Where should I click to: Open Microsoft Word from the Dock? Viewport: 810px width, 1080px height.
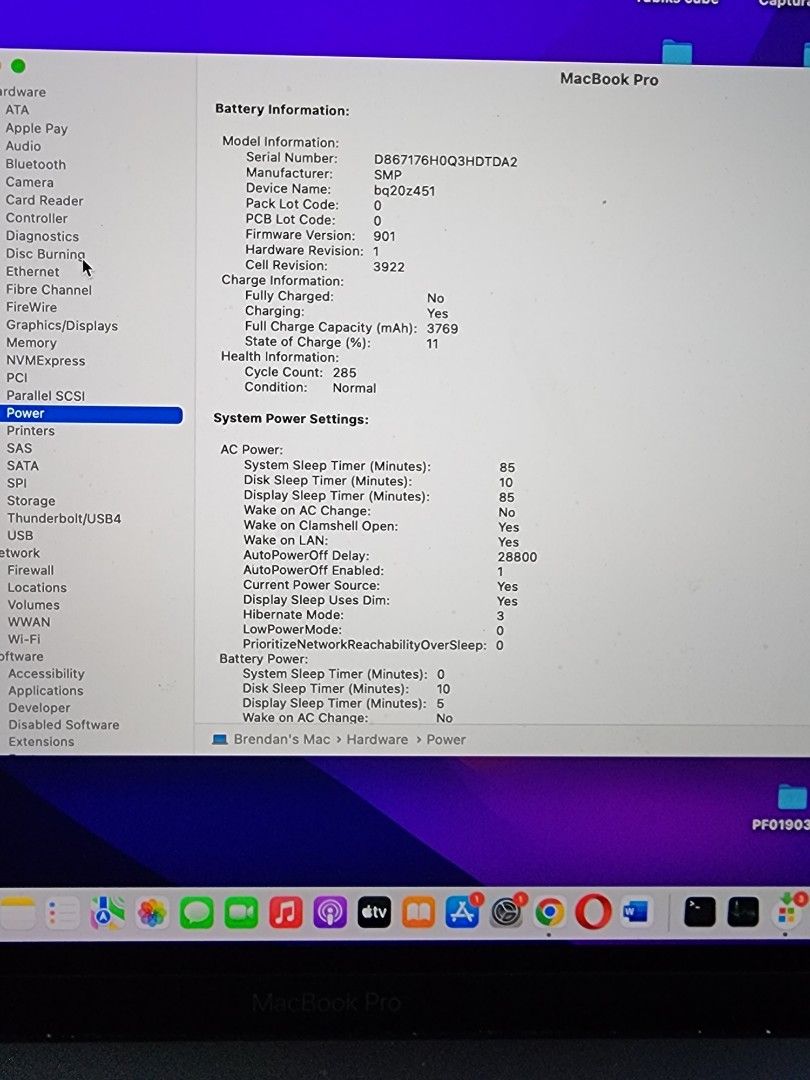click(636, 912)
